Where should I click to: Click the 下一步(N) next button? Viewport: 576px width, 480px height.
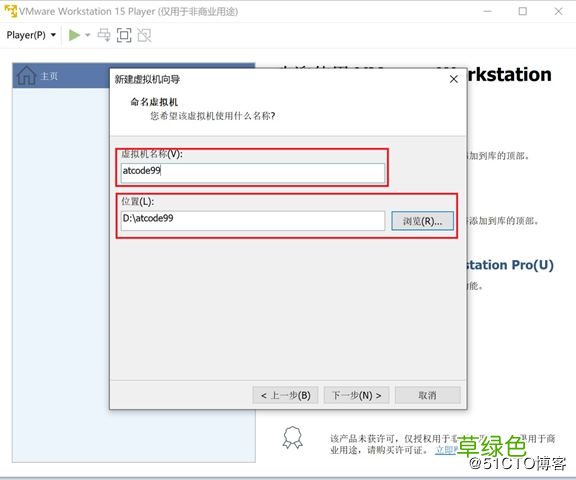pyautogui.click(x=356, y=396)
